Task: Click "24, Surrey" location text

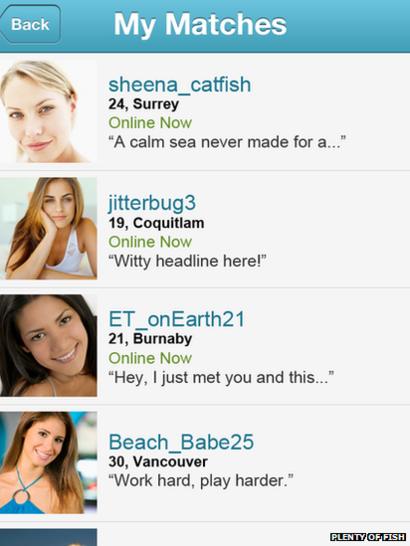Action: (x=144, y=104)
